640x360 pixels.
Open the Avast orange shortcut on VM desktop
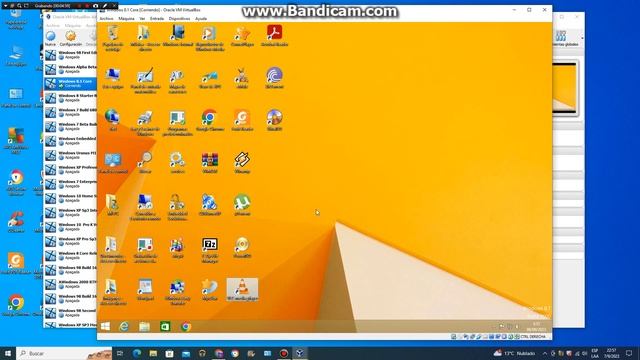pyautogui.click(x=242, y=120)
